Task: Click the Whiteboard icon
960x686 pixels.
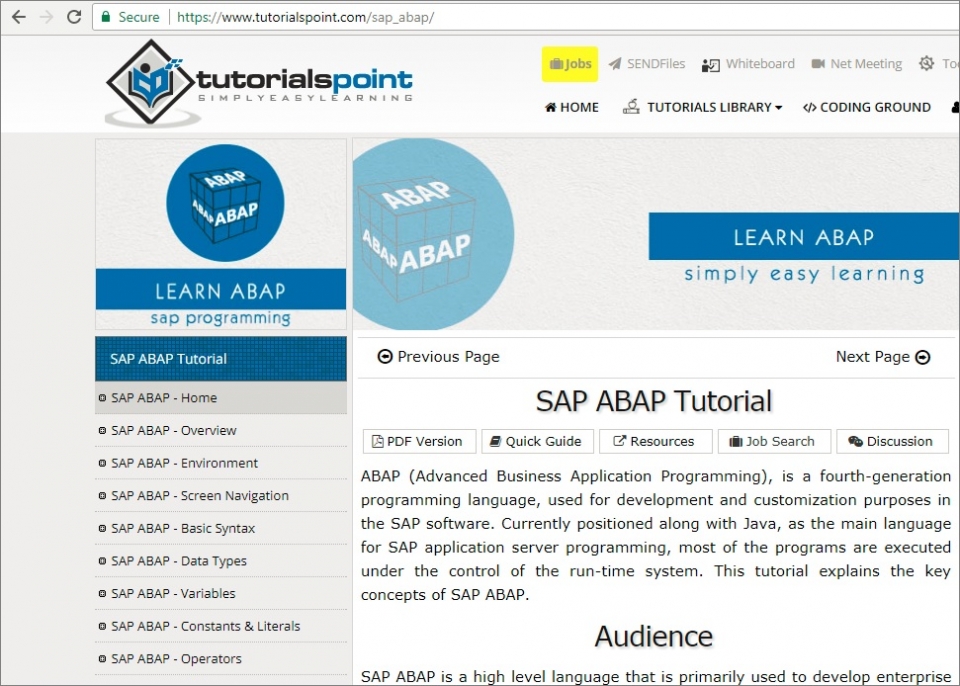Action: click(x=711, y=65)
